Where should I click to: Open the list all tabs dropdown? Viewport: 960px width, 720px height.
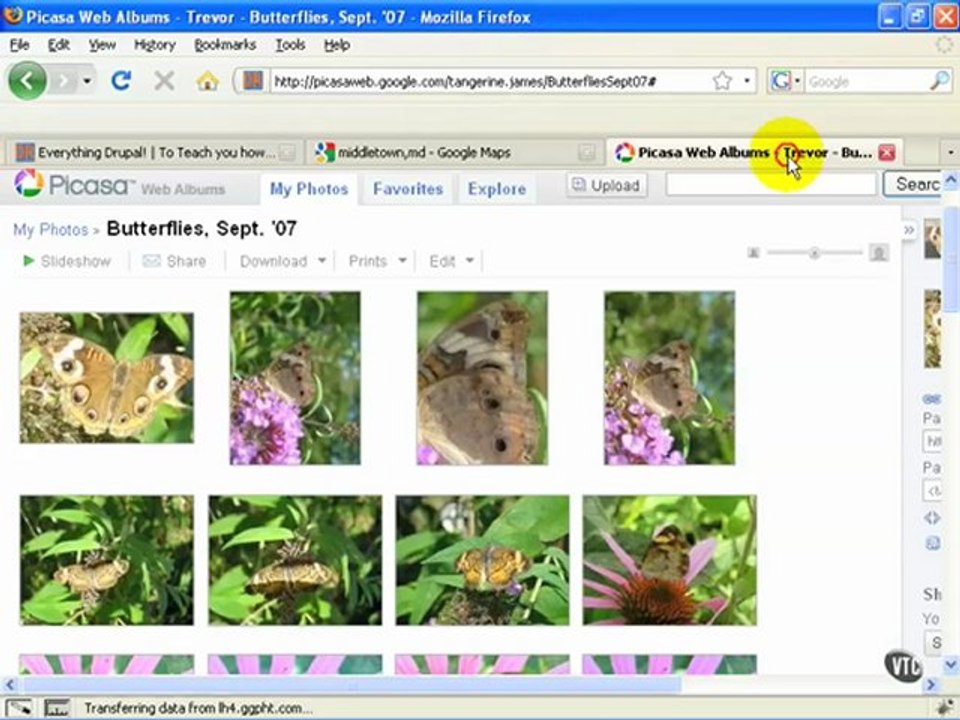pyautogui.click(x=950, y=152)
